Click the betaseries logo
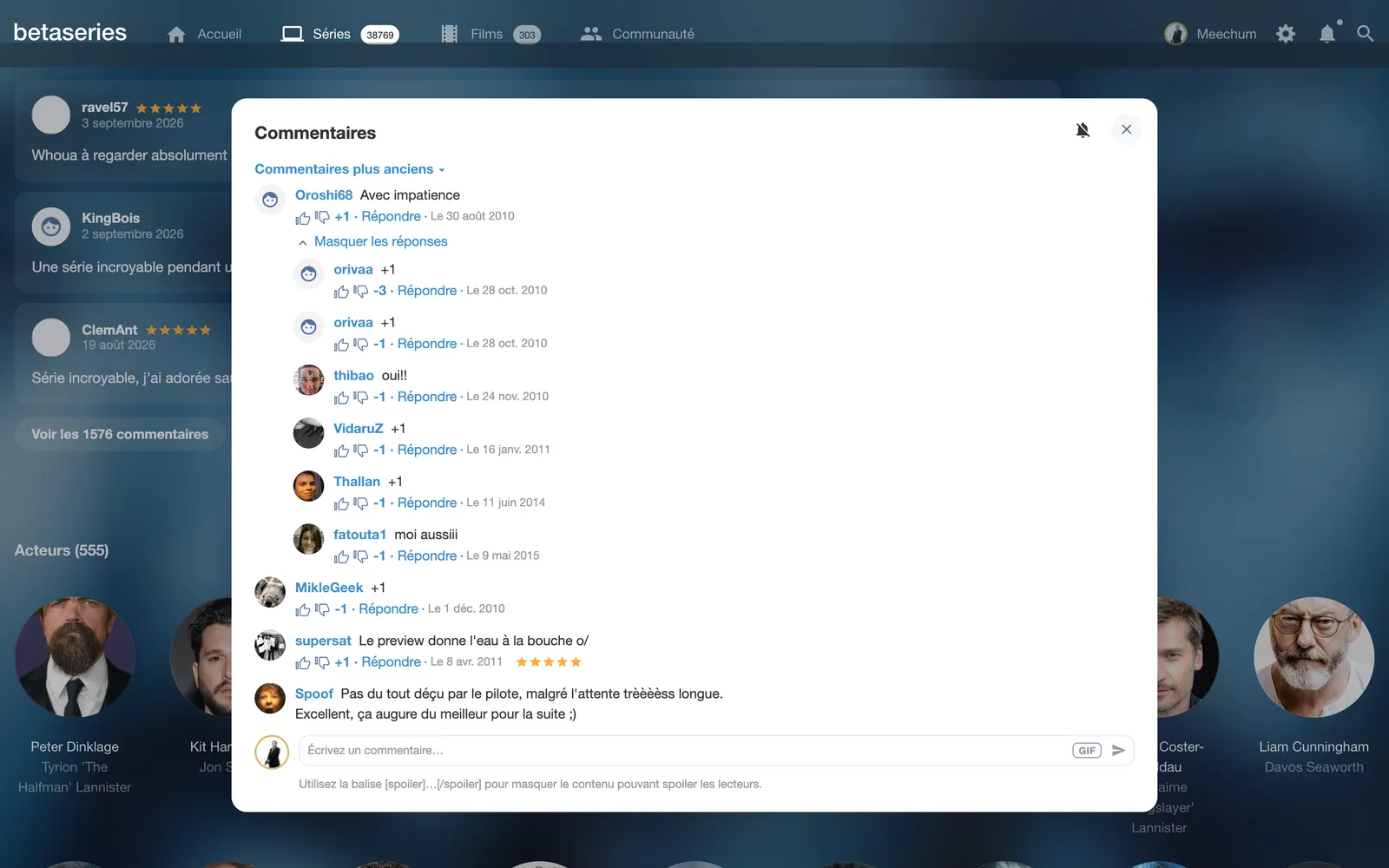This screenshot has height=868, width=1389. coord(70,32)
